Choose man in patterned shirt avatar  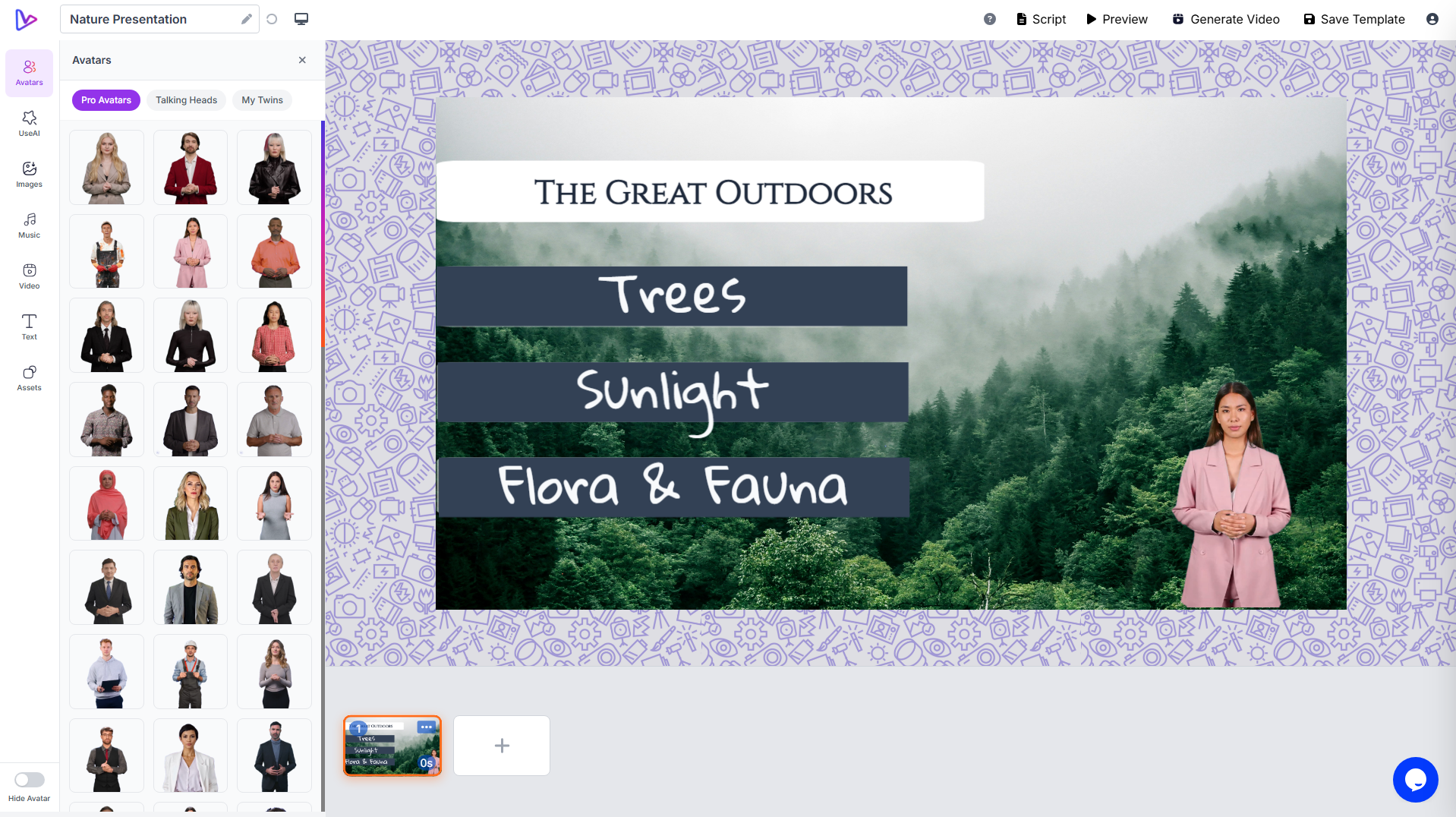coord(106,419)
